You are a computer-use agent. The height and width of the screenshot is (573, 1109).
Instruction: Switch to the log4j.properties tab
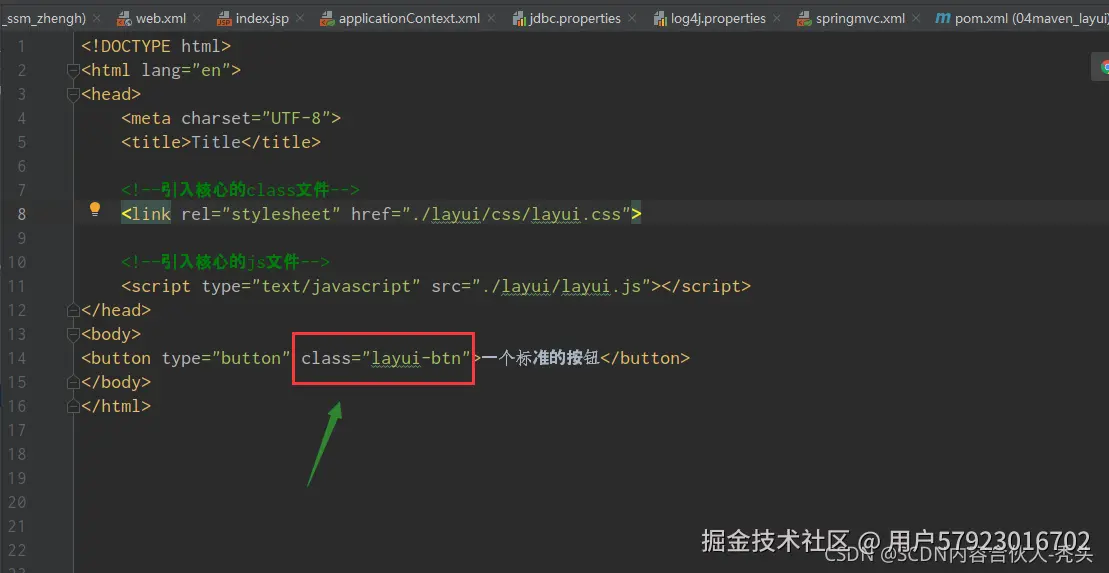click(718, 18)
